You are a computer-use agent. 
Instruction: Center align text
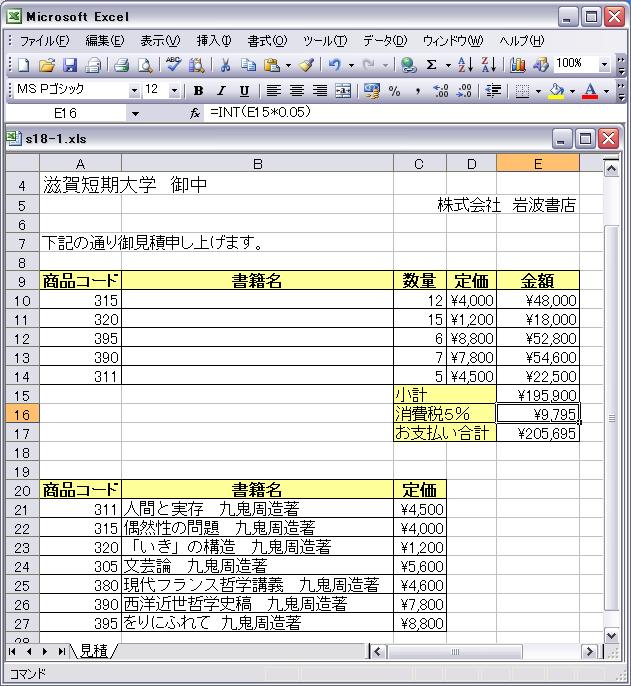coord(297,91)
